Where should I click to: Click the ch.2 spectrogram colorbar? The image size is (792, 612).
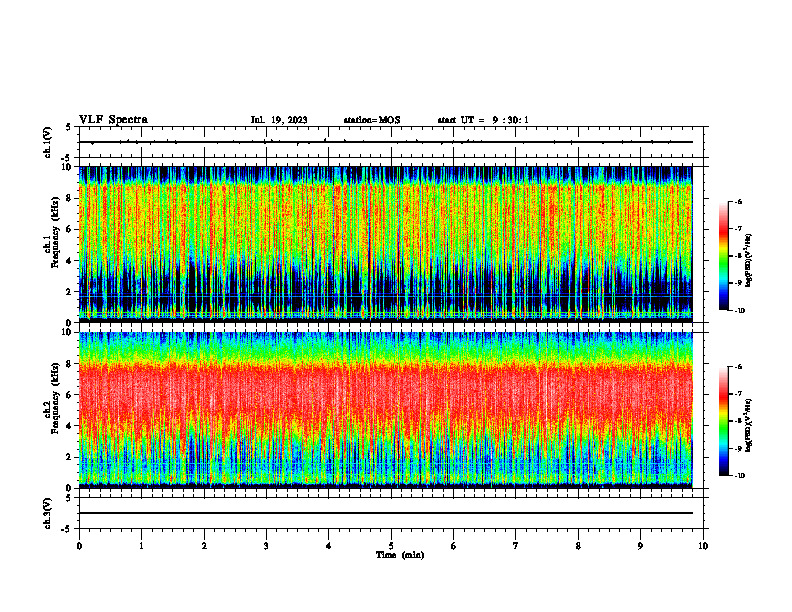(724, 421)
